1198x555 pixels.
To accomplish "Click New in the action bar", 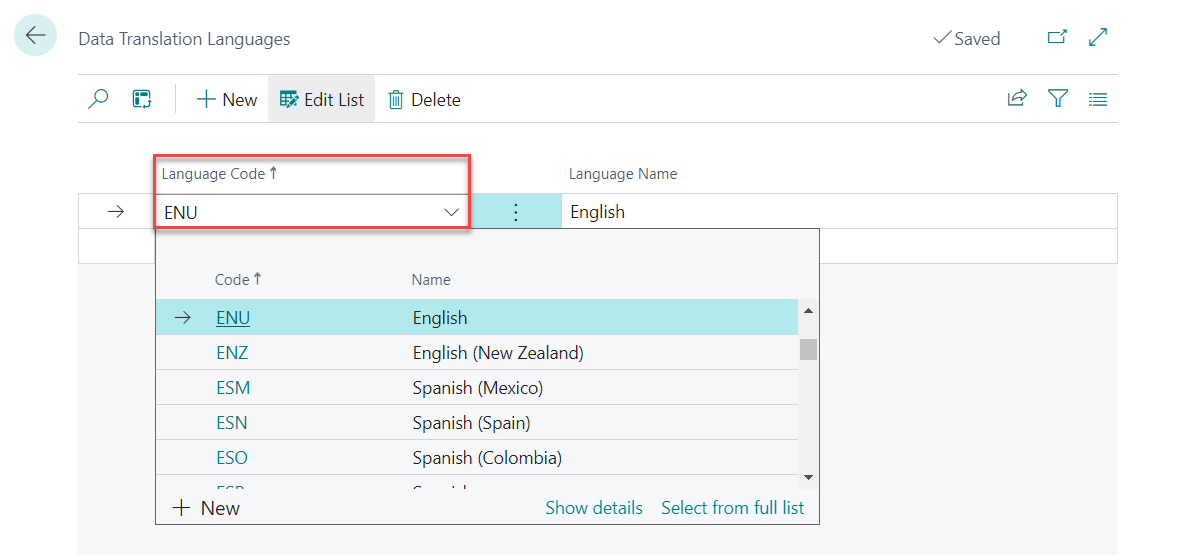I will point(227,99).
